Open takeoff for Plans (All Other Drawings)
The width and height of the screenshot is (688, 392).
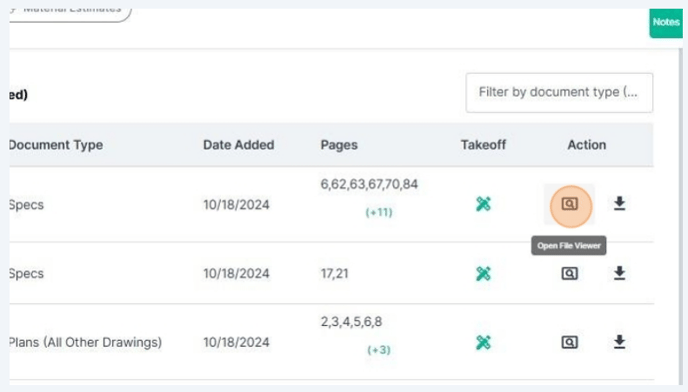(483, 342)
